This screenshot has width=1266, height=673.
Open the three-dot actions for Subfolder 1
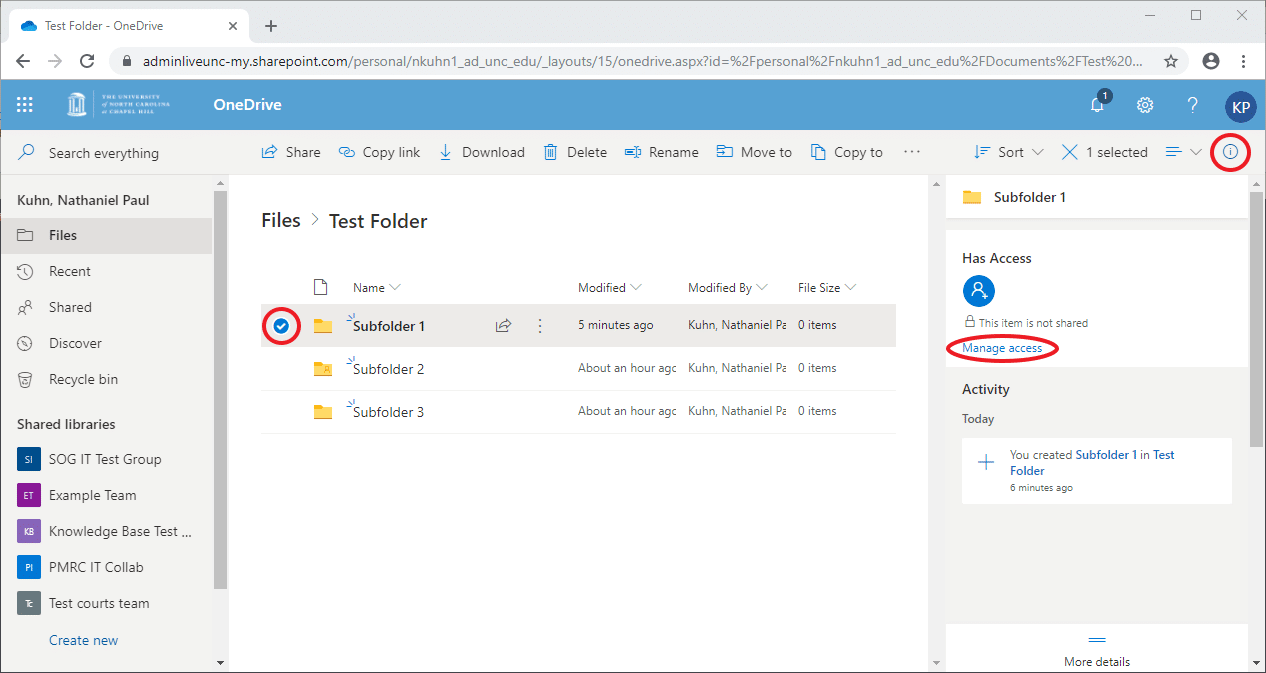540,326
